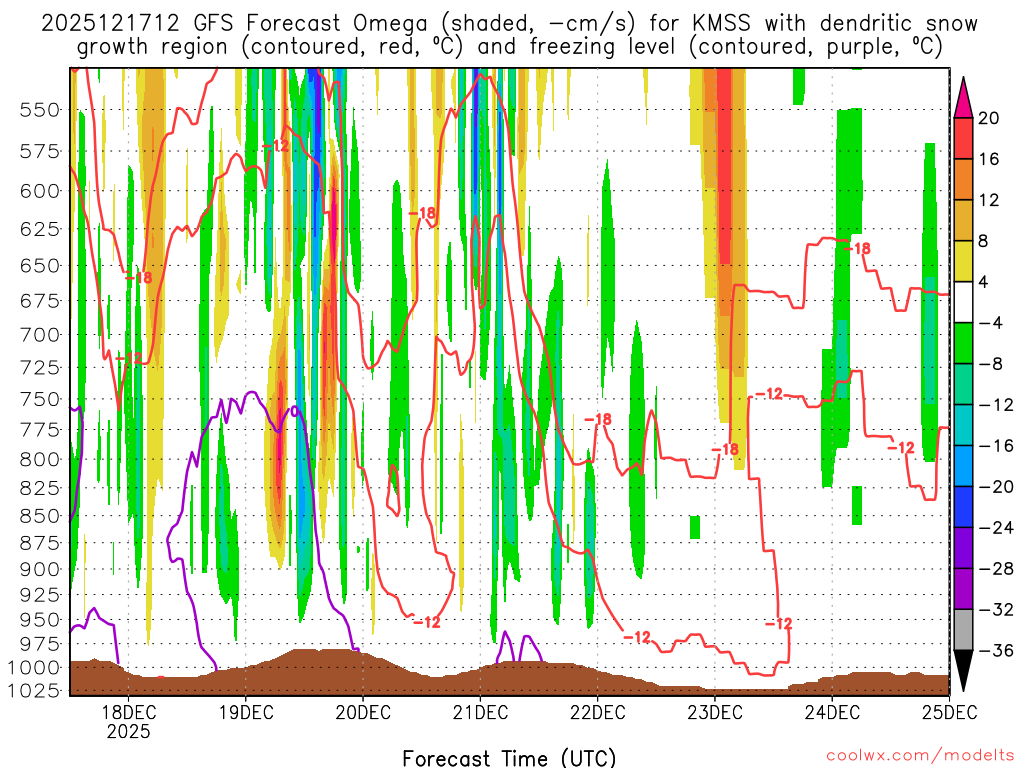Click the dark blue -20 to -24 colorbar segment
Image resolution: width=1024 pixels, height=768 pixels.
coord(963,507)
